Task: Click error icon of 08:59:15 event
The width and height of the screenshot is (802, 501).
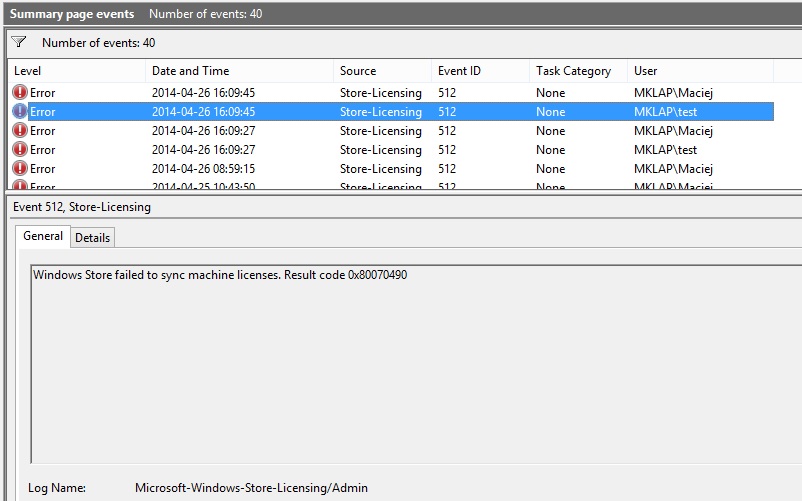Action: (x=19, y=168)
